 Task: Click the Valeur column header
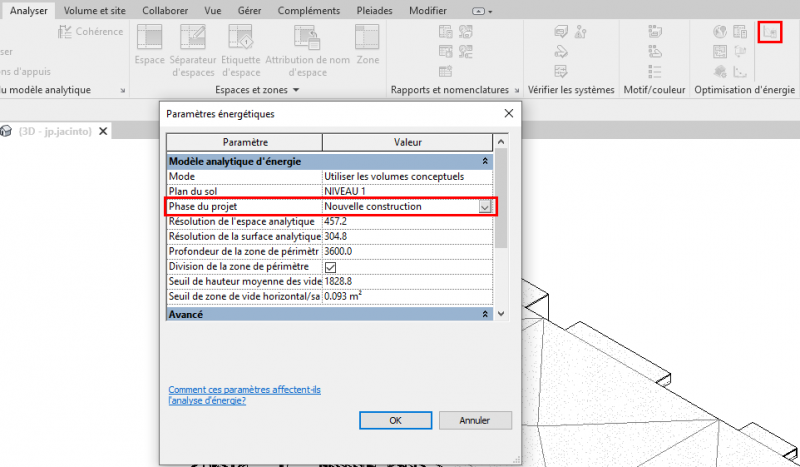[x=408, y=142]
